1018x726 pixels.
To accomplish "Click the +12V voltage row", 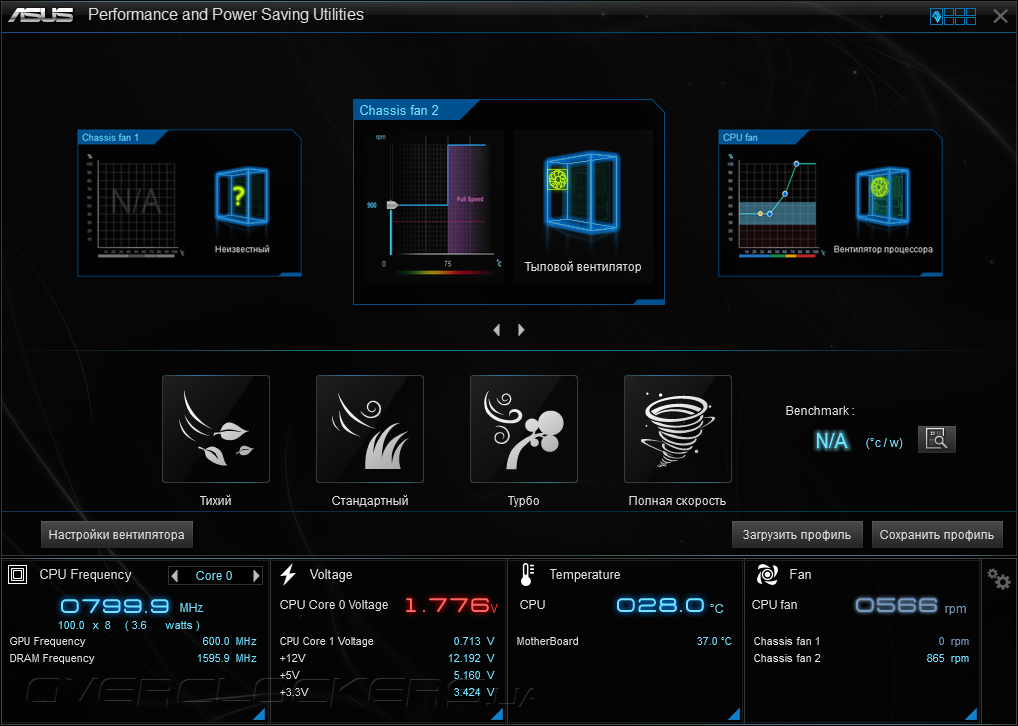I will pos(387,658).
